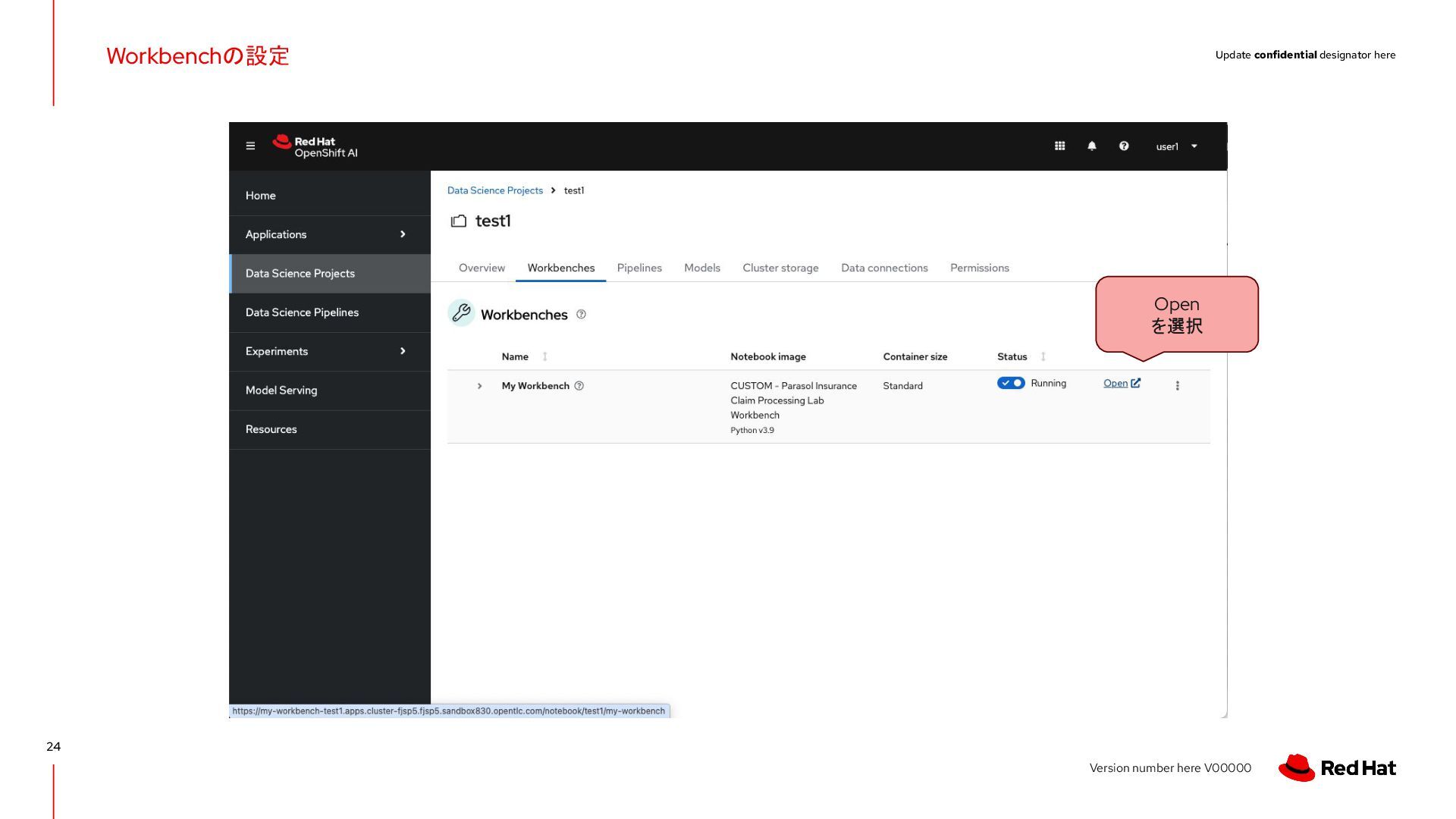Click the CUSTOM - Parasol Insurance notebook image text

pyautogui.click(x=793, y=400)
